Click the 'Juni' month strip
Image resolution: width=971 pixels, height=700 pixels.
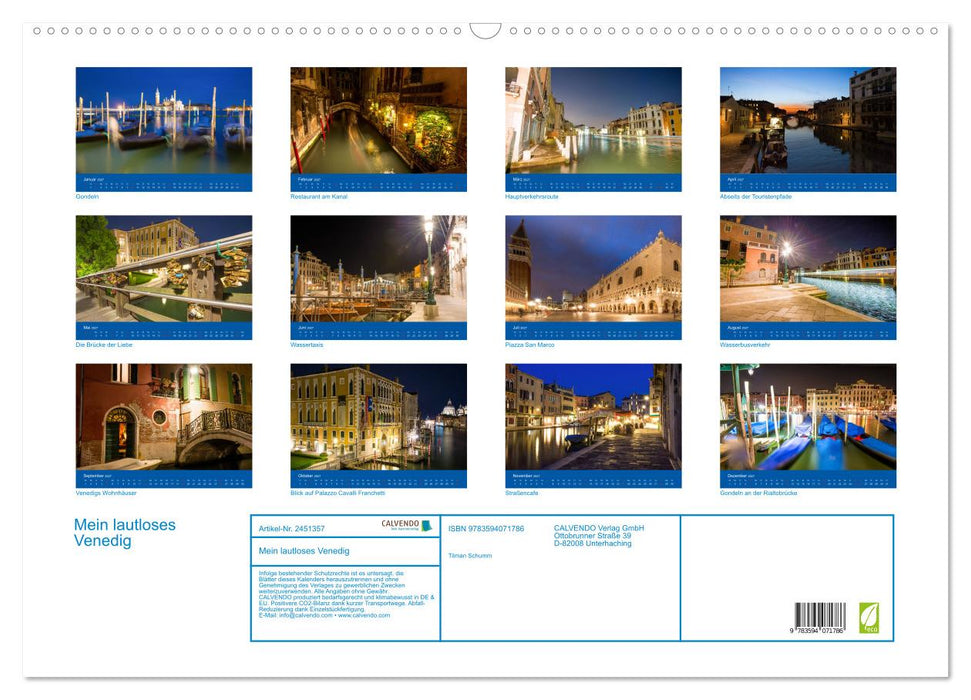point(378,331)
